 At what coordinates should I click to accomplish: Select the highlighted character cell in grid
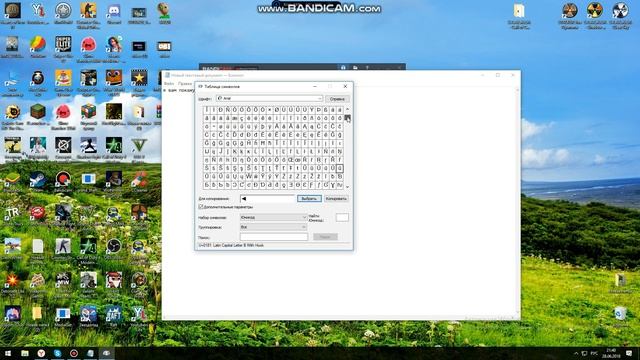tap(340, 168)
